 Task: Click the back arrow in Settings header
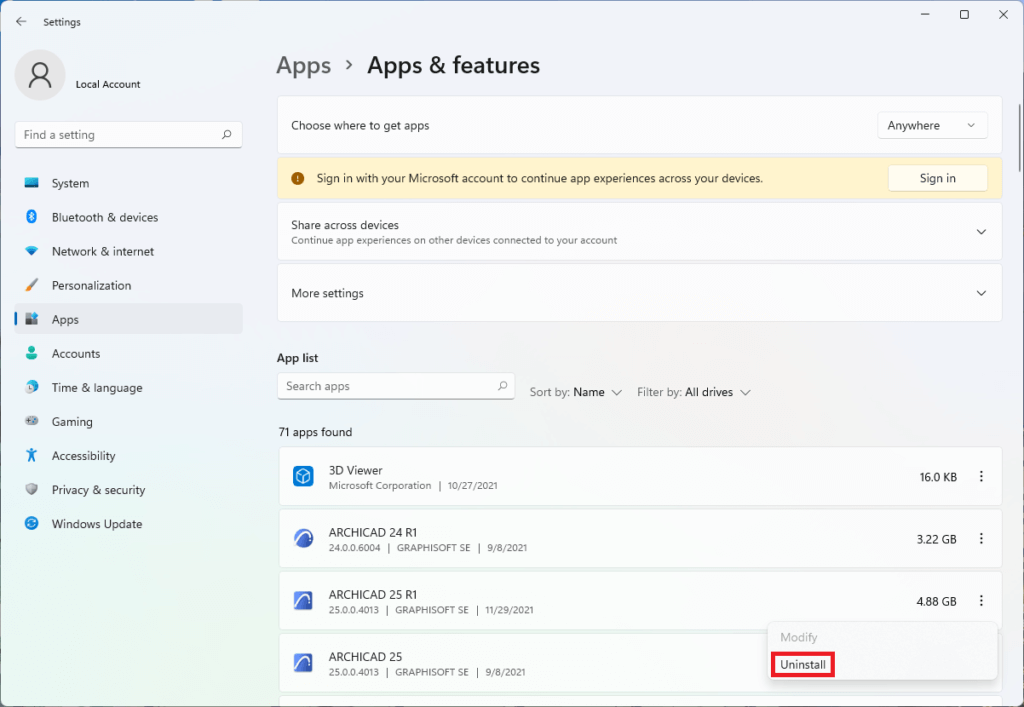pyautogui.click(x=21, y=21)
